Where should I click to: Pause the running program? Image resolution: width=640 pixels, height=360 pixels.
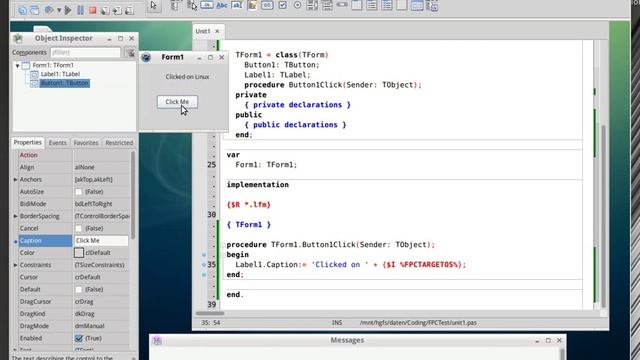(80, 10)
